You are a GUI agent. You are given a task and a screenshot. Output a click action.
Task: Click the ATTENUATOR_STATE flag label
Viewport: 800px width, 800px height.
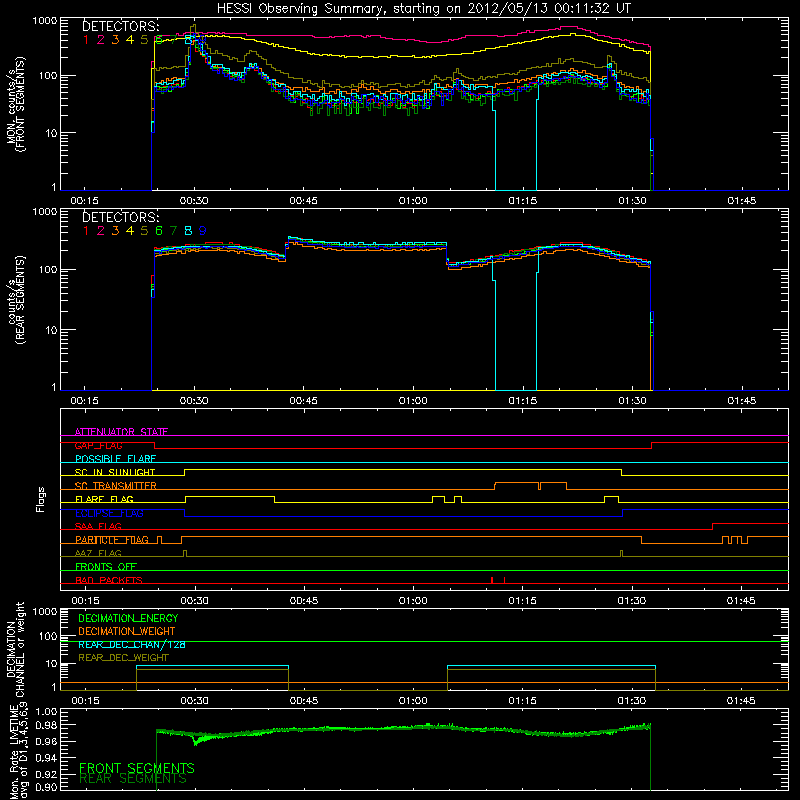[x=121, y=432]
